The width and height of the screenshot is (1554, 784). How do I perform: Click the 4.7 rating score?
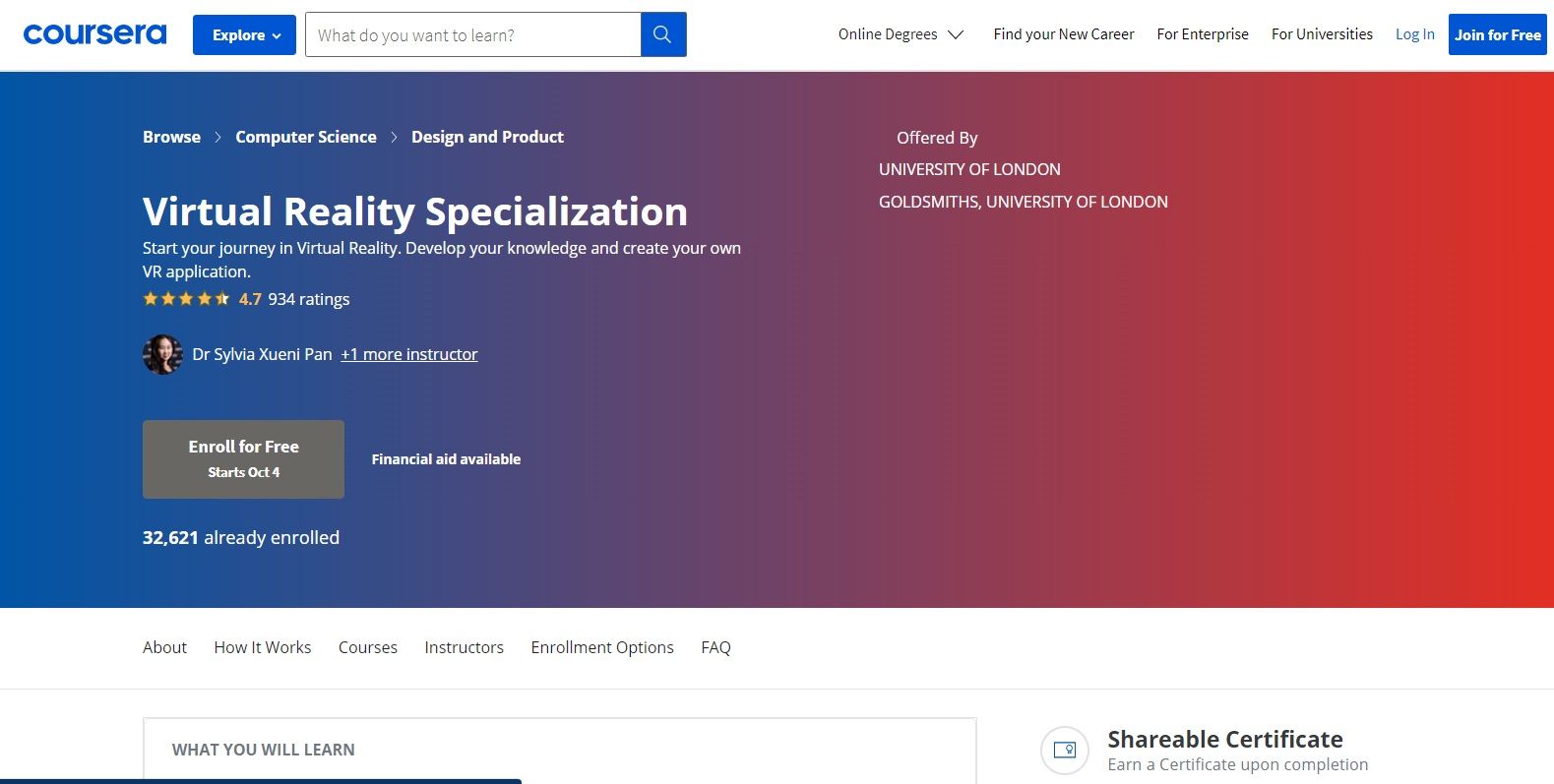(x=250, y=299)
